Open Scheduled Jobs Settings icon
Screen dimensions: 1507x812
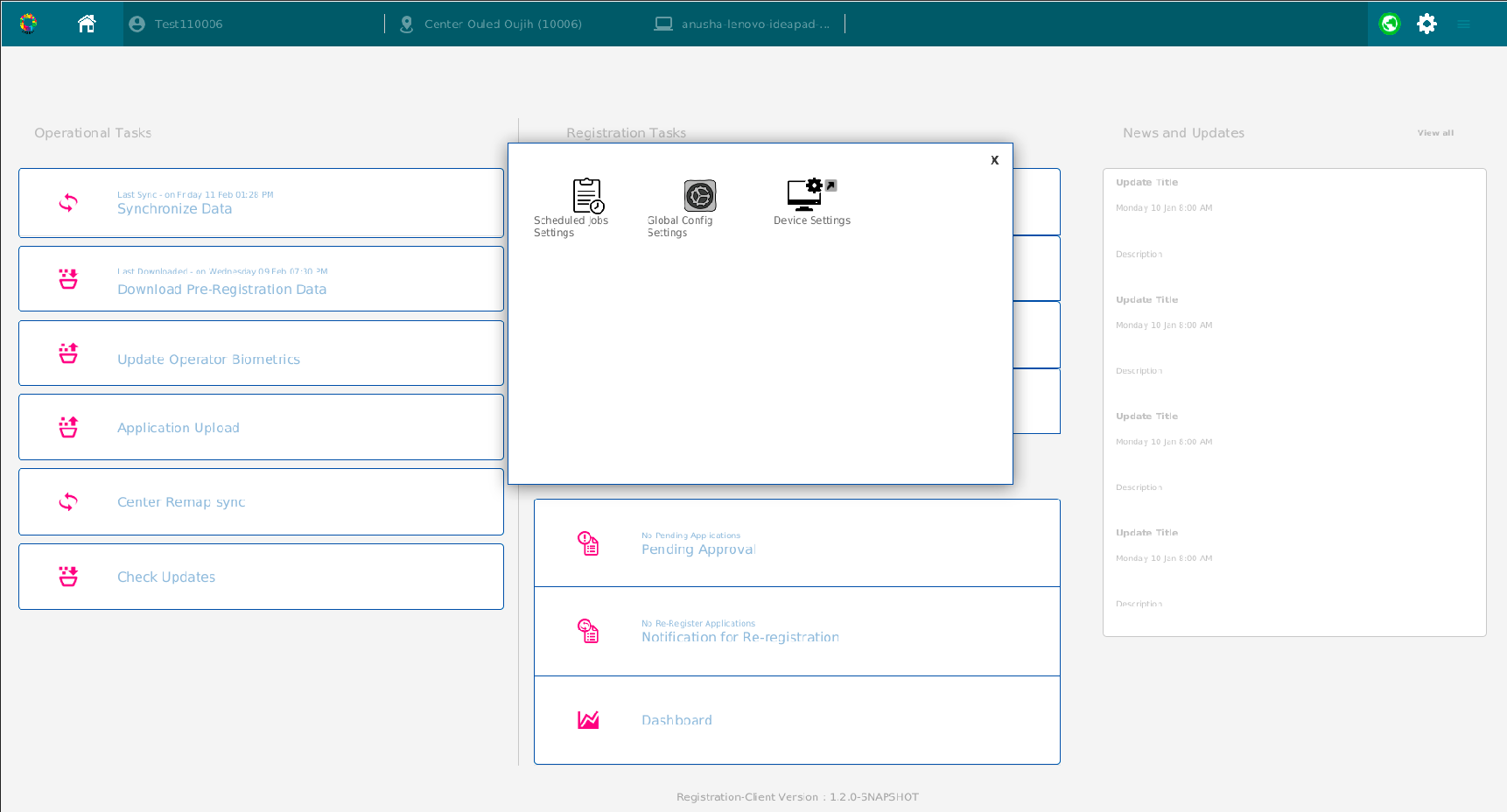[587, 196]
